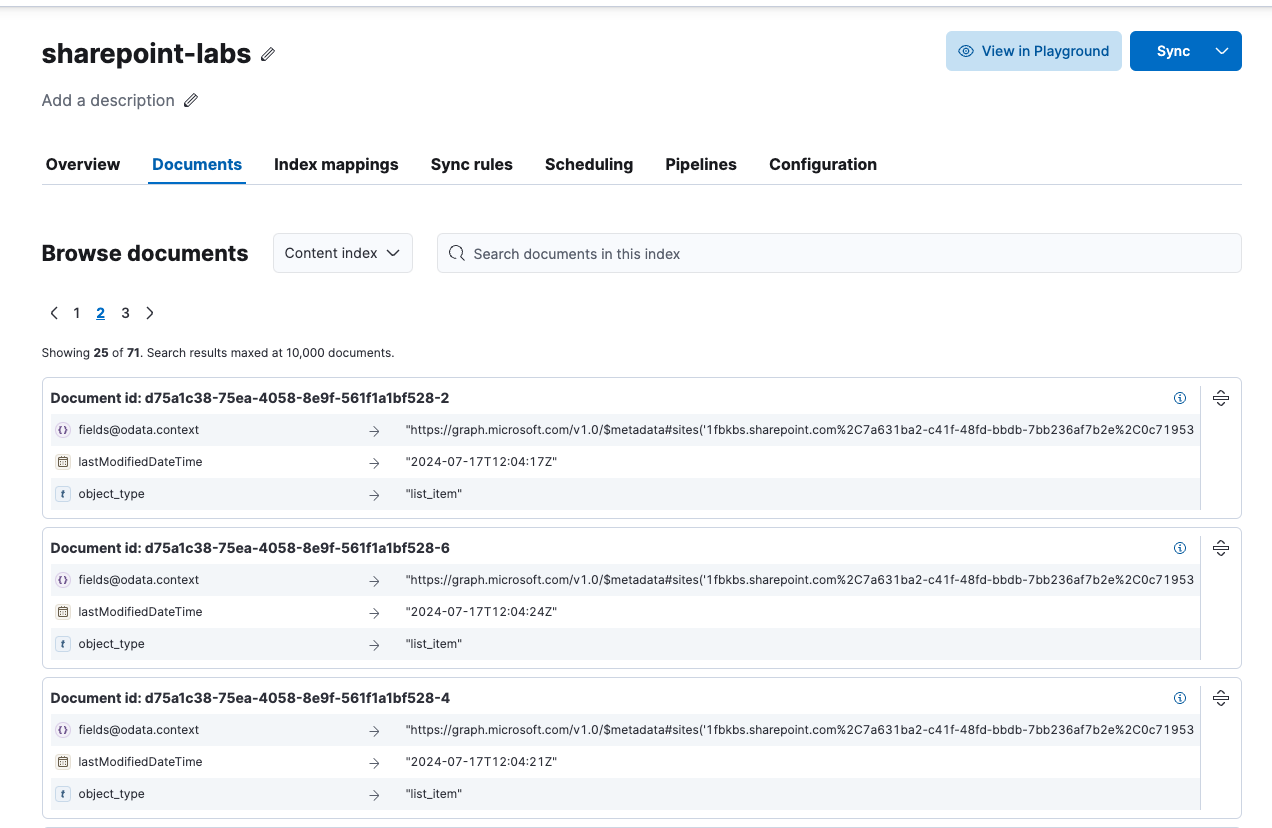Open the Index mappings tab

pyautogui.click(x=336, y=164)
